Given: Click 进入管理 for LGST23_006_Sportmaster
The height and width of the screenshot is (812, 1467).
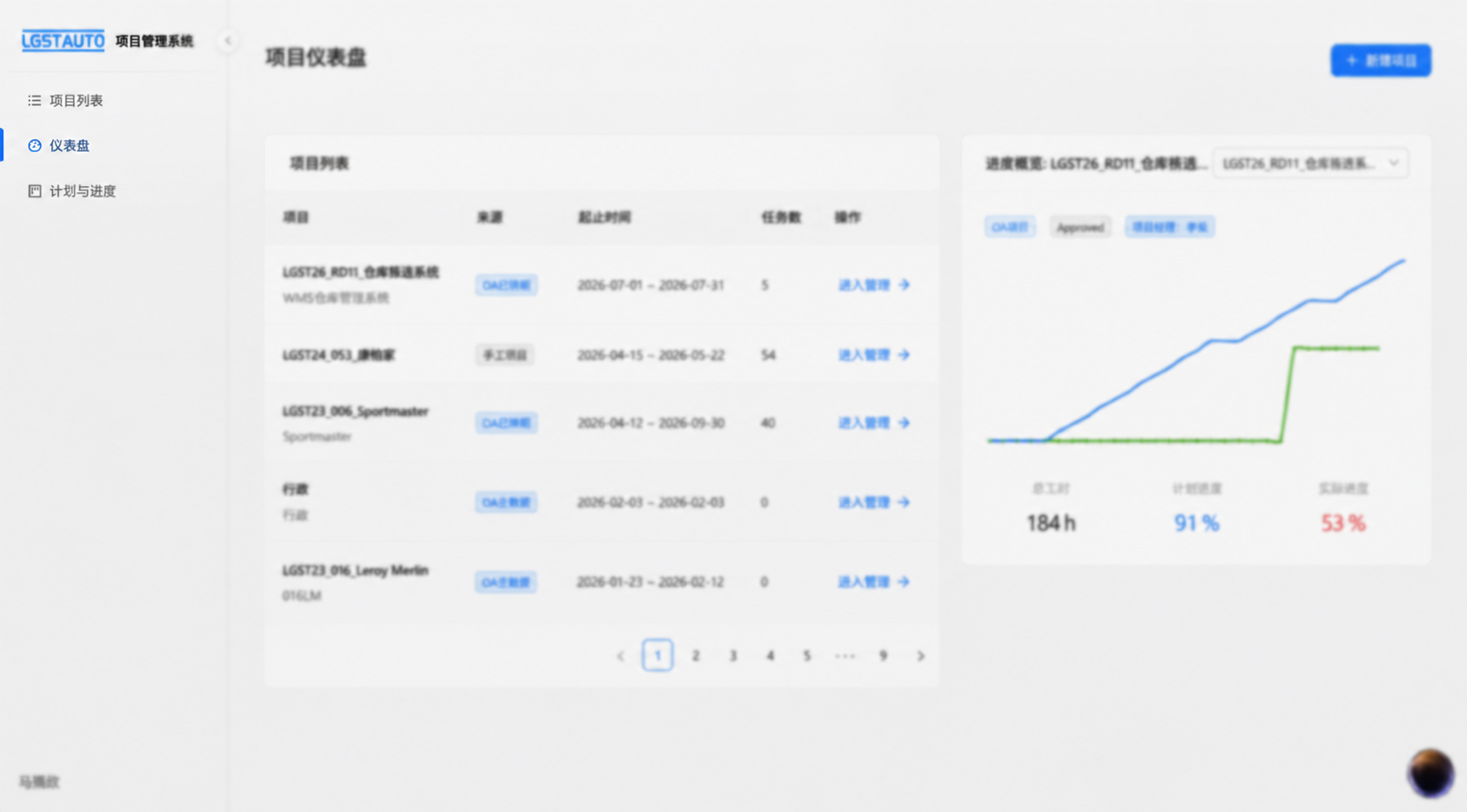Looking at the screenshot, I should [873, 422].
